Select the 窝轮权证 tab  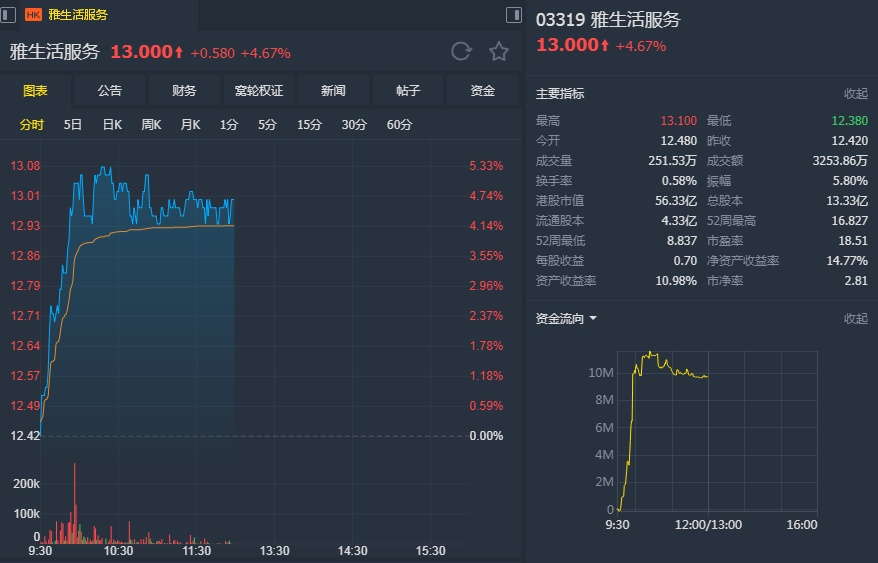259,91
